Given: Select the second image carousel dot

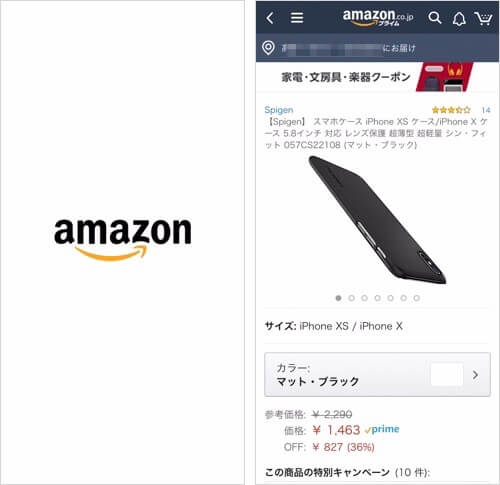Looking at the screenshot, I should (x=351, y=298).
